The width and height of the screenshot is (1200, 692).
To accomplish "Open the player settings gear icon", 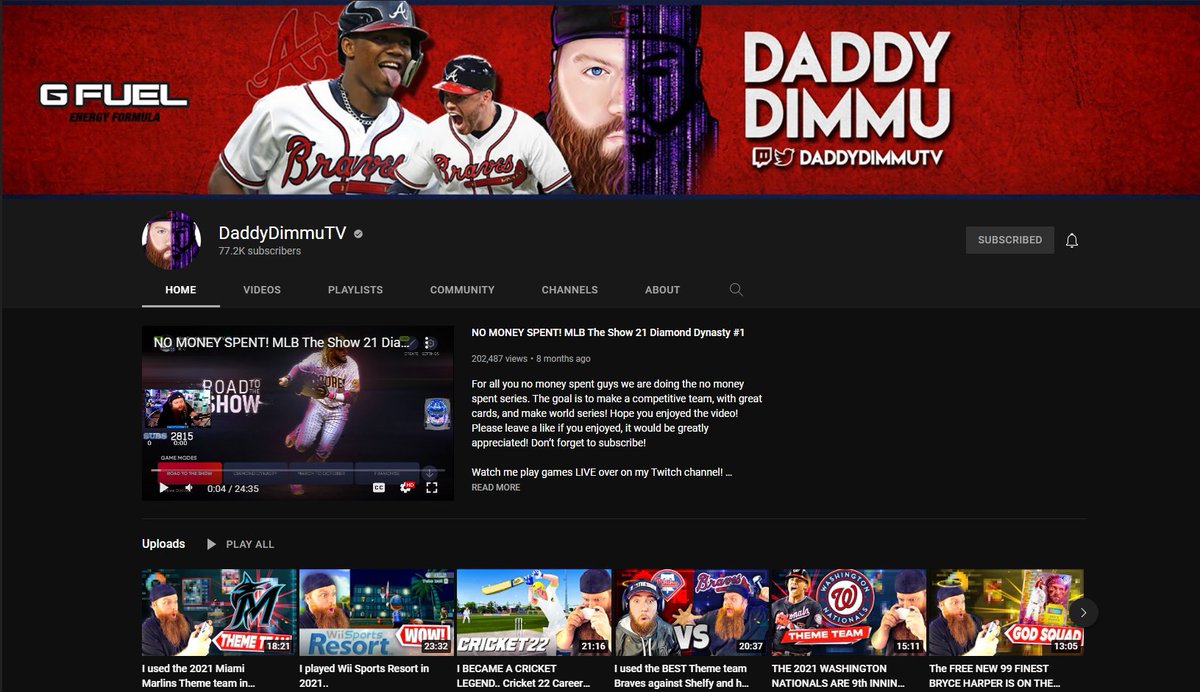I will tap(406, 488).
